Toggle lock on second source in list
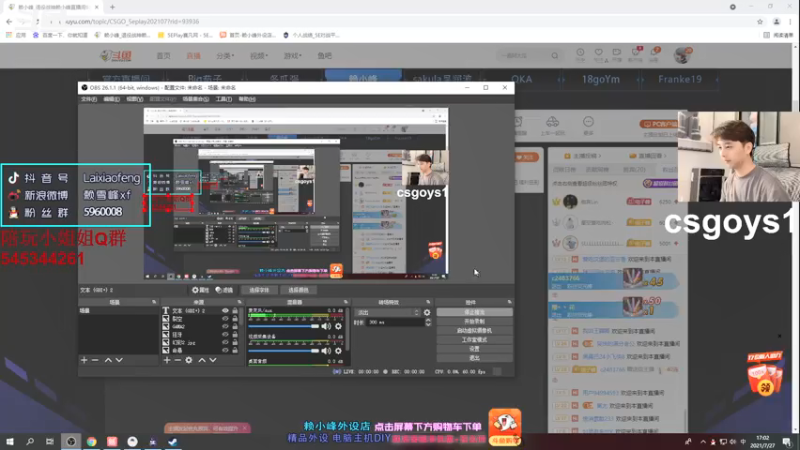The height and width of the screenshot is (450, 800). tap(235, 318)
